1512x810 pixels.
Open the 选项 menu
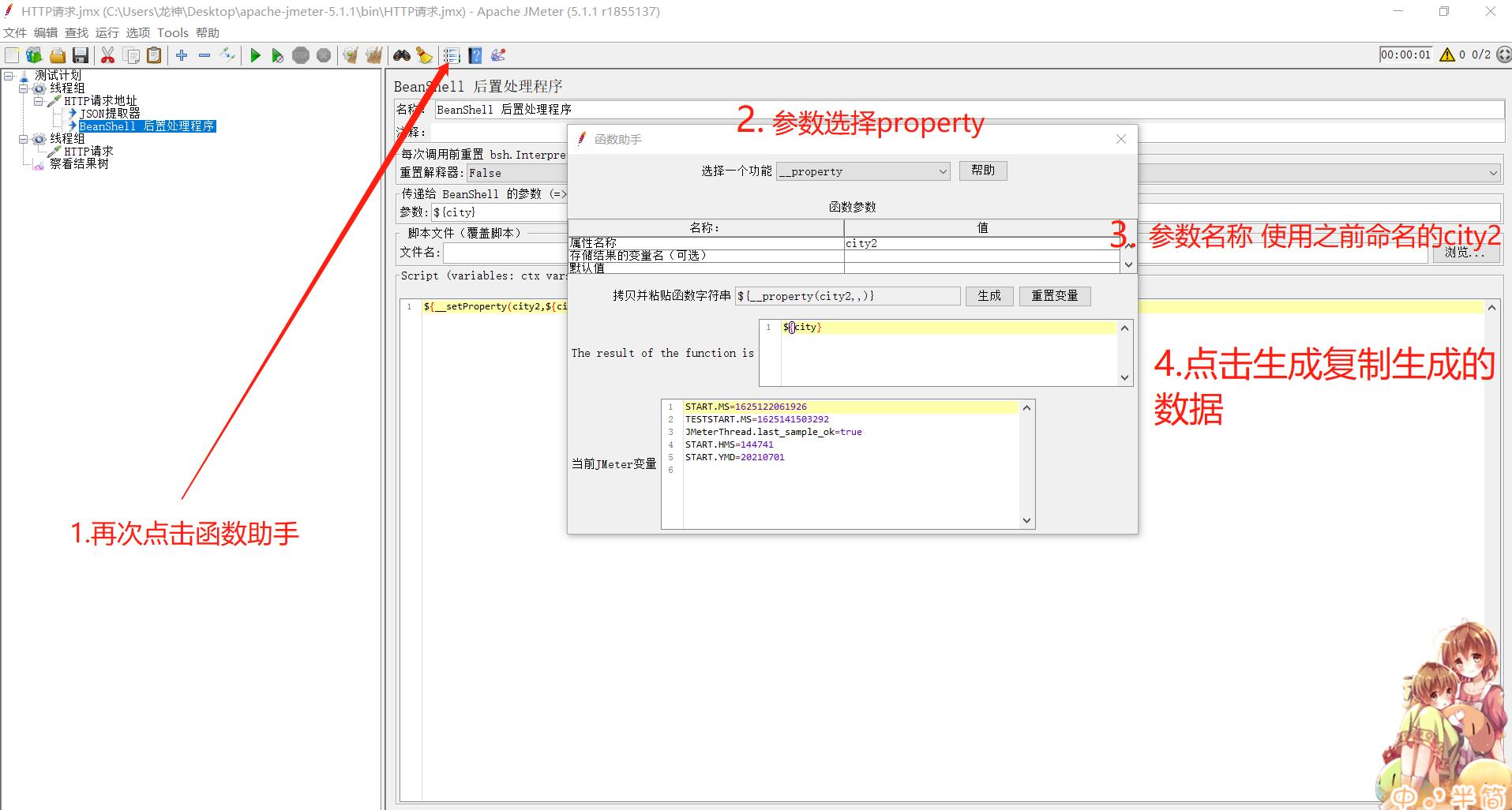click(138, 32)
